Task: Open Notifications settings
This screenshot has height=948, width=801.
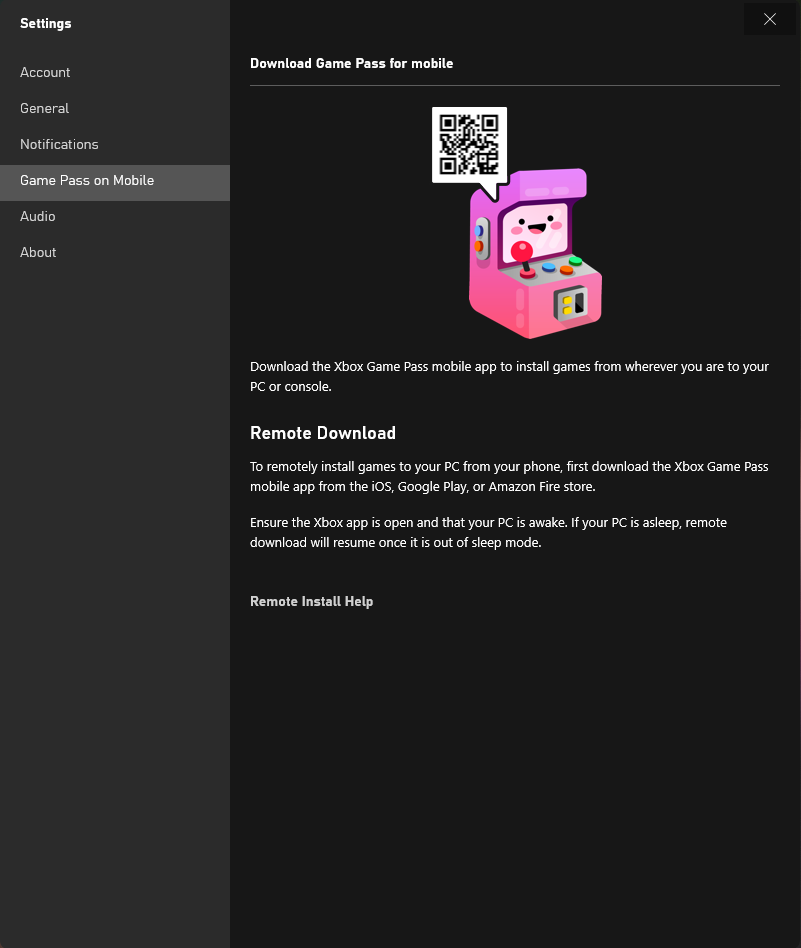Action: click(x=115, y=144)
